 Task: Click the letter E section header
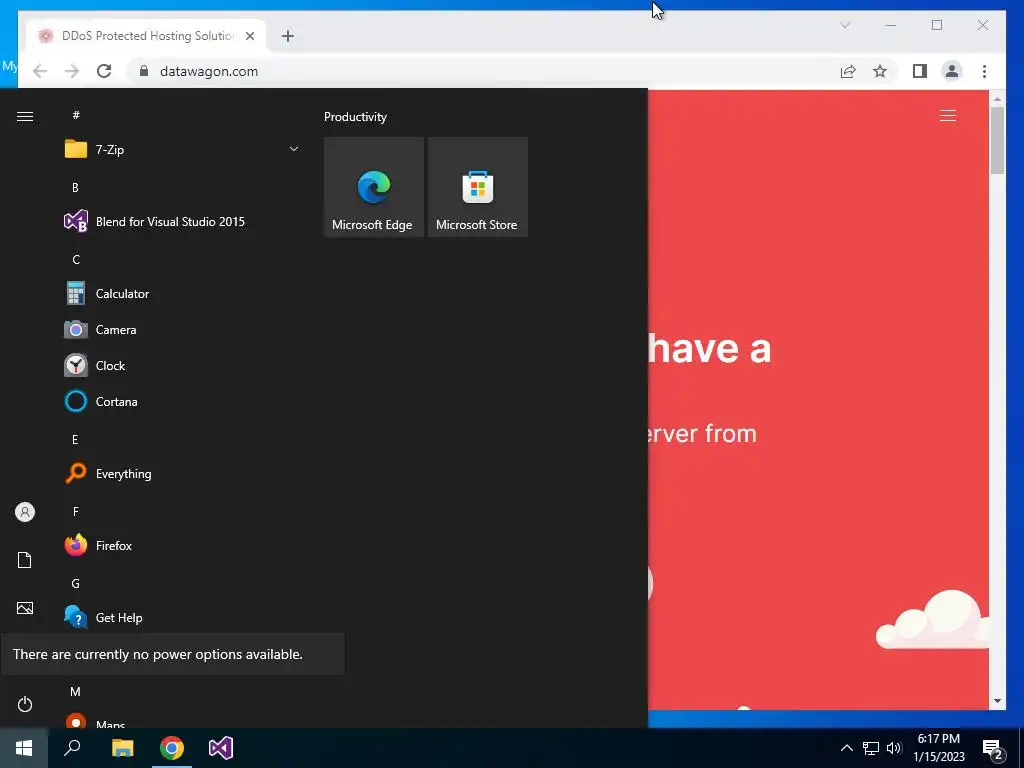[x=75, y=440]
